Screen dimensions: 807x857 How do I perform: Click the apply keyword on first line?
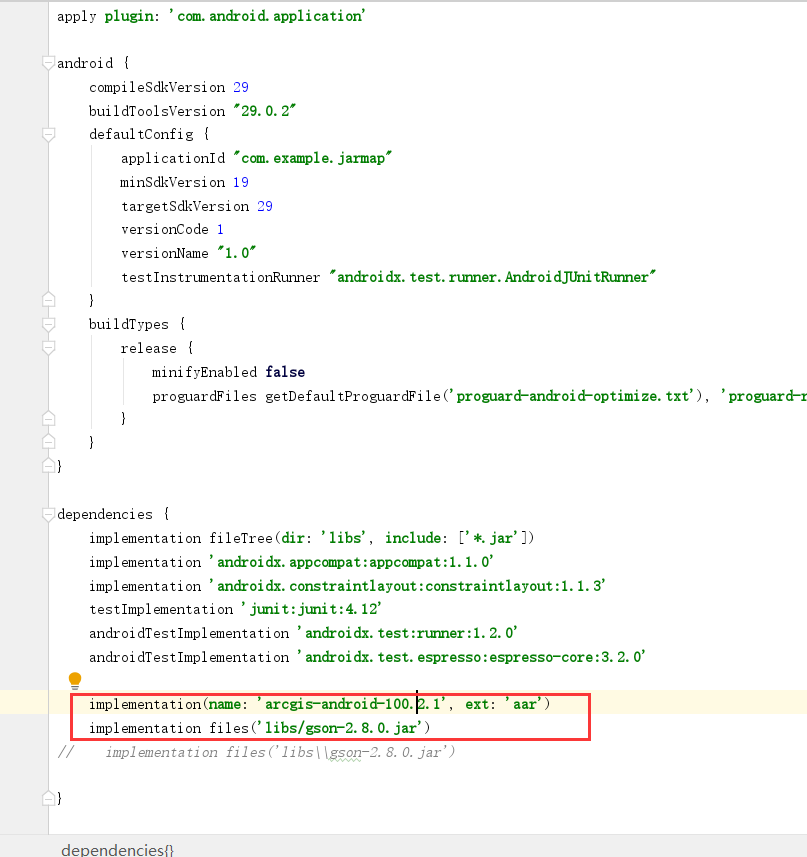[76, 17]
